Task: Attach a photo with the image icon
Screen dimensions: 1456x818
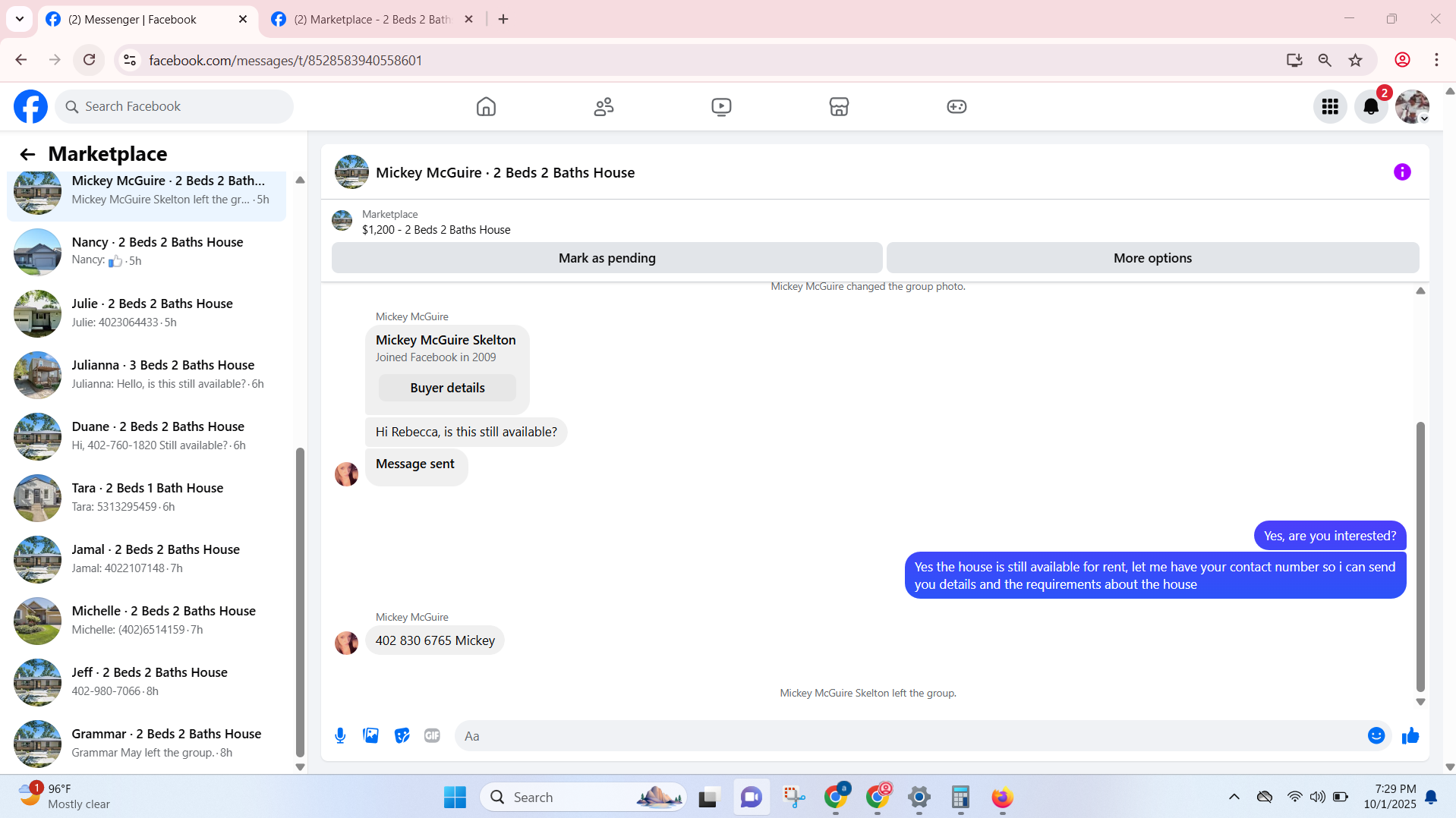Action: coord(370,735)
